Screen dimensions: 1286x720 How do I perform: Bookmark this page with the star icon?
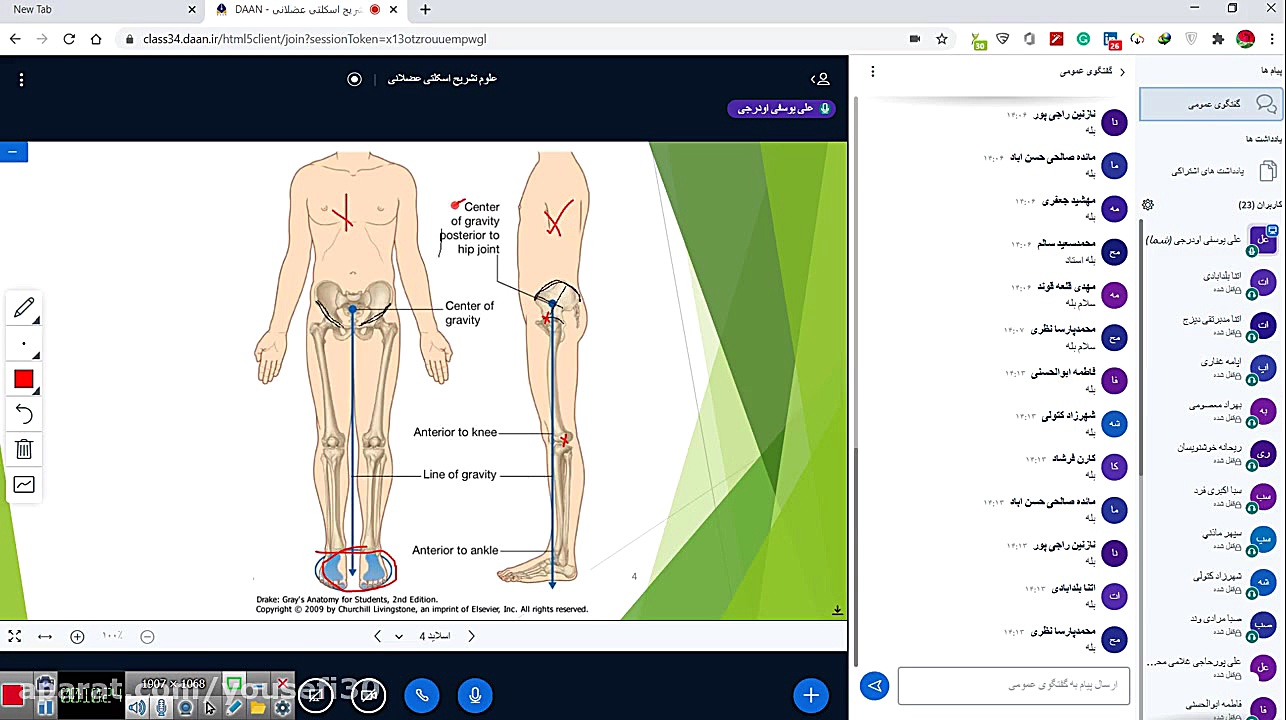click(942, 39)
